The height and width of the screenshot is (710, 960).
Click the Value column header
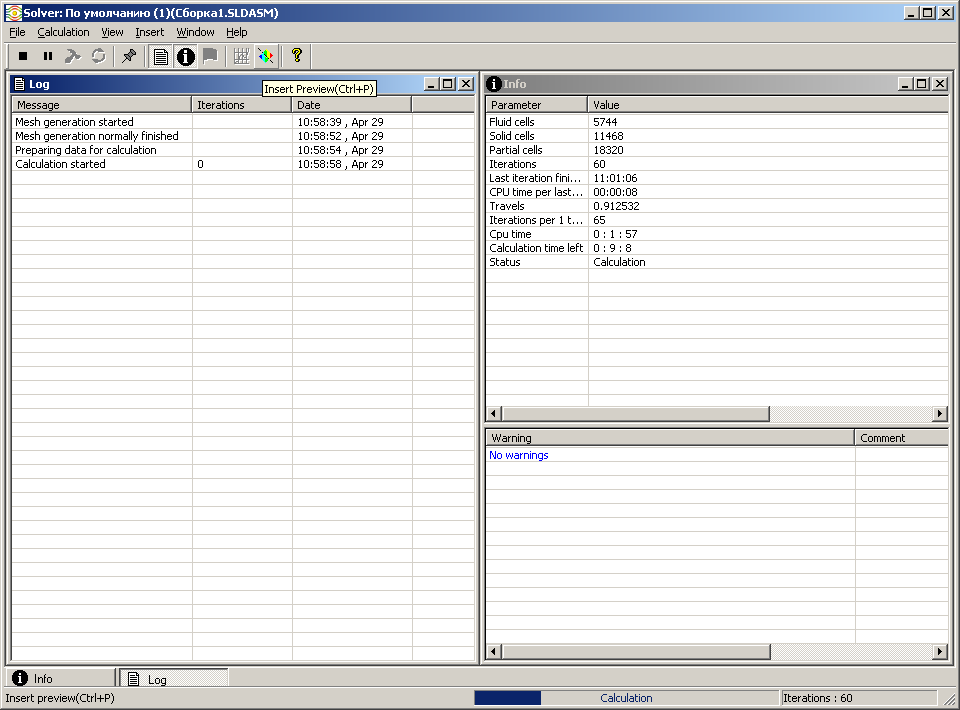pyautogui.click(x=768, y=105)
